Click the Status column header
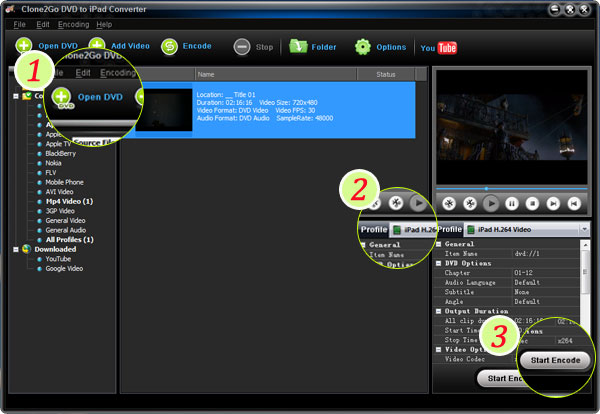600x414 pixels. coord(386,74)
